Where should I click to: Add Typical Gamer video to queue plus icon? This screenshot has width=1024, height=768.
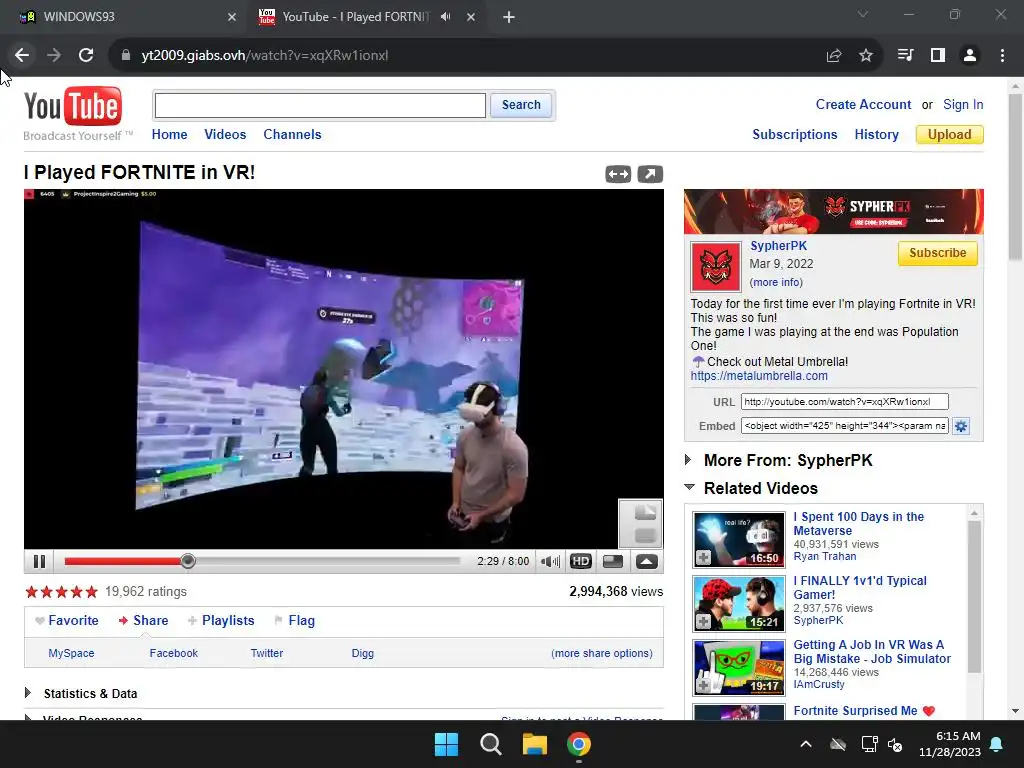[x=703, y=622]
